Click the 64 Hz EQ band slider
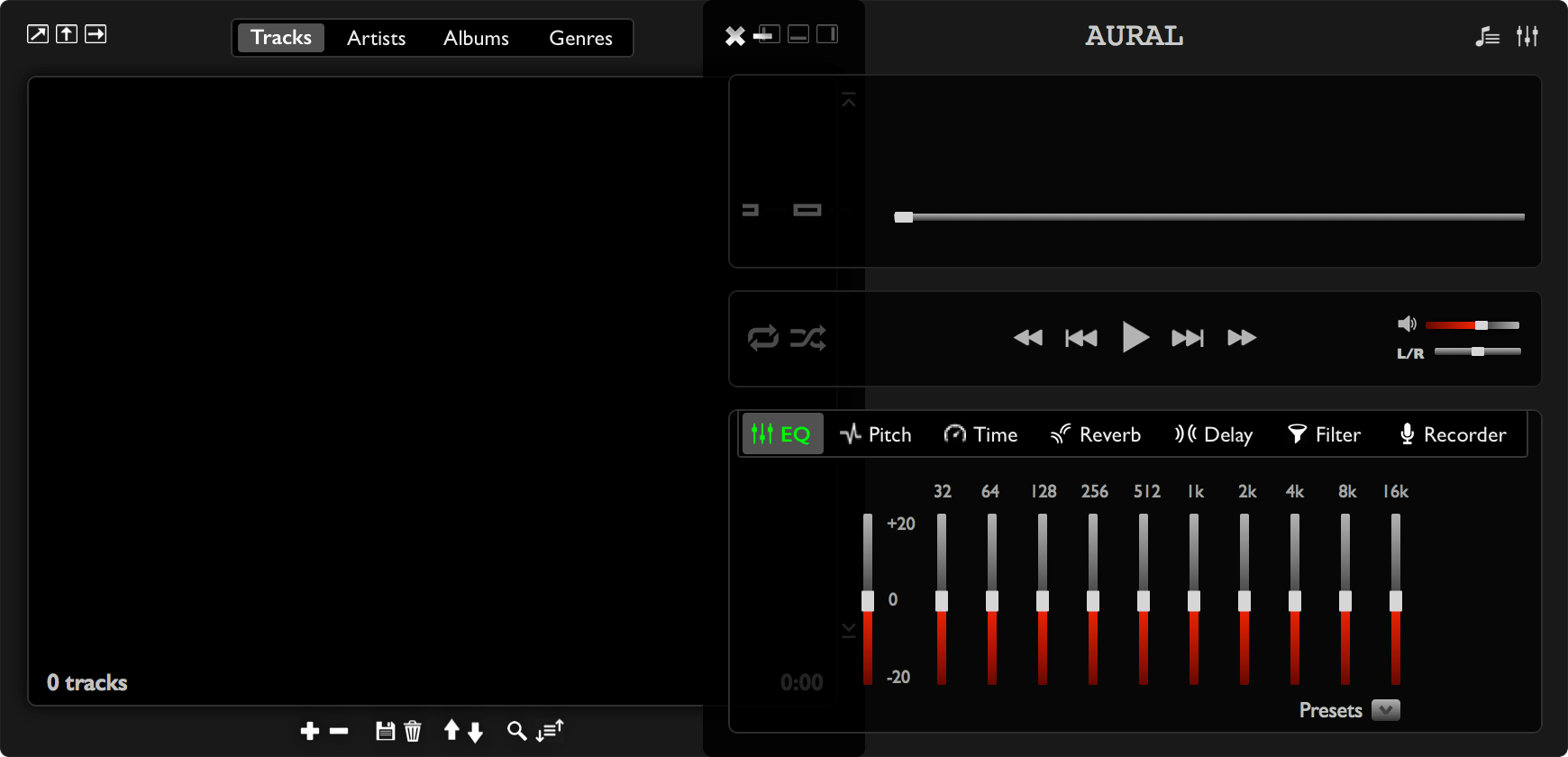The height and width of the screenshot is (757, 1568). [992, 600]
